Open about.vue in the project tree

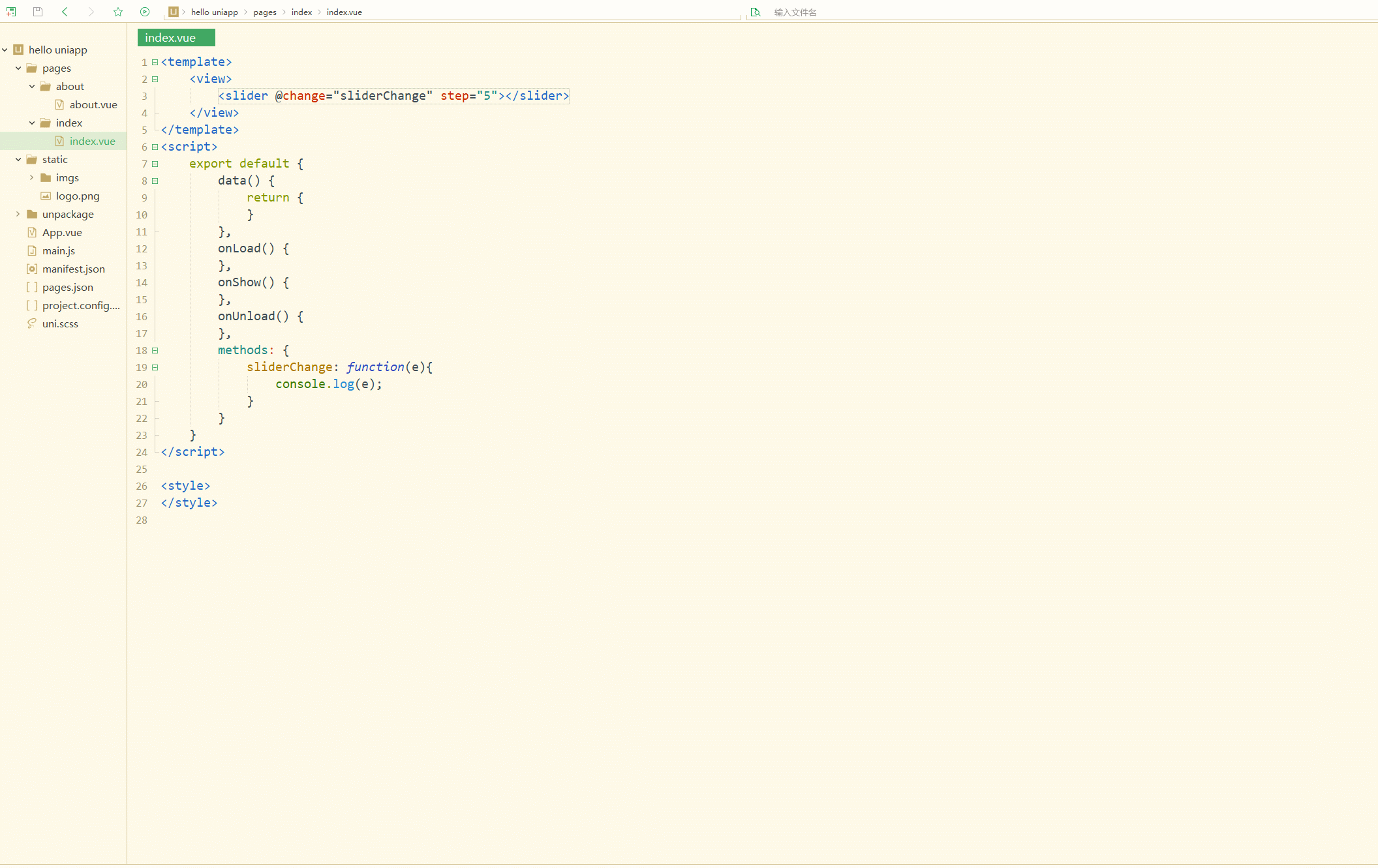93,104
